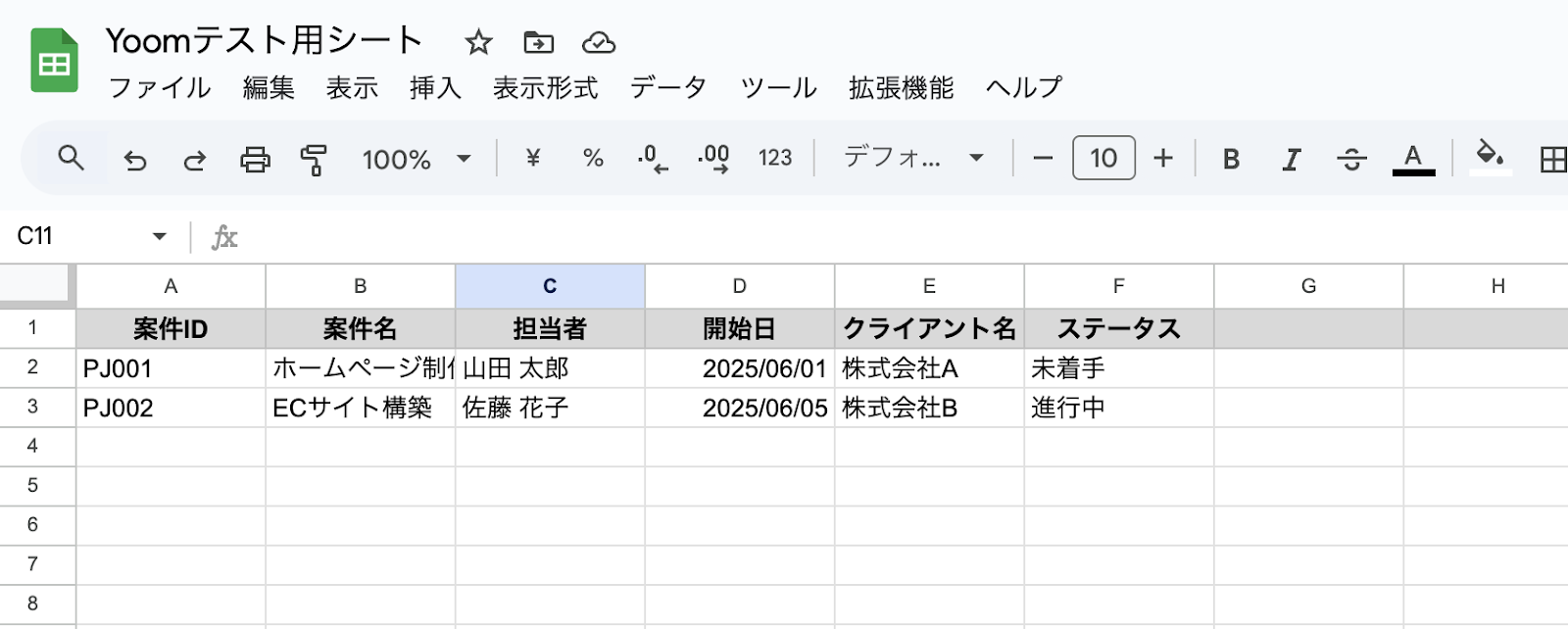Open the ファイル menu

click(x=159, y=87)
